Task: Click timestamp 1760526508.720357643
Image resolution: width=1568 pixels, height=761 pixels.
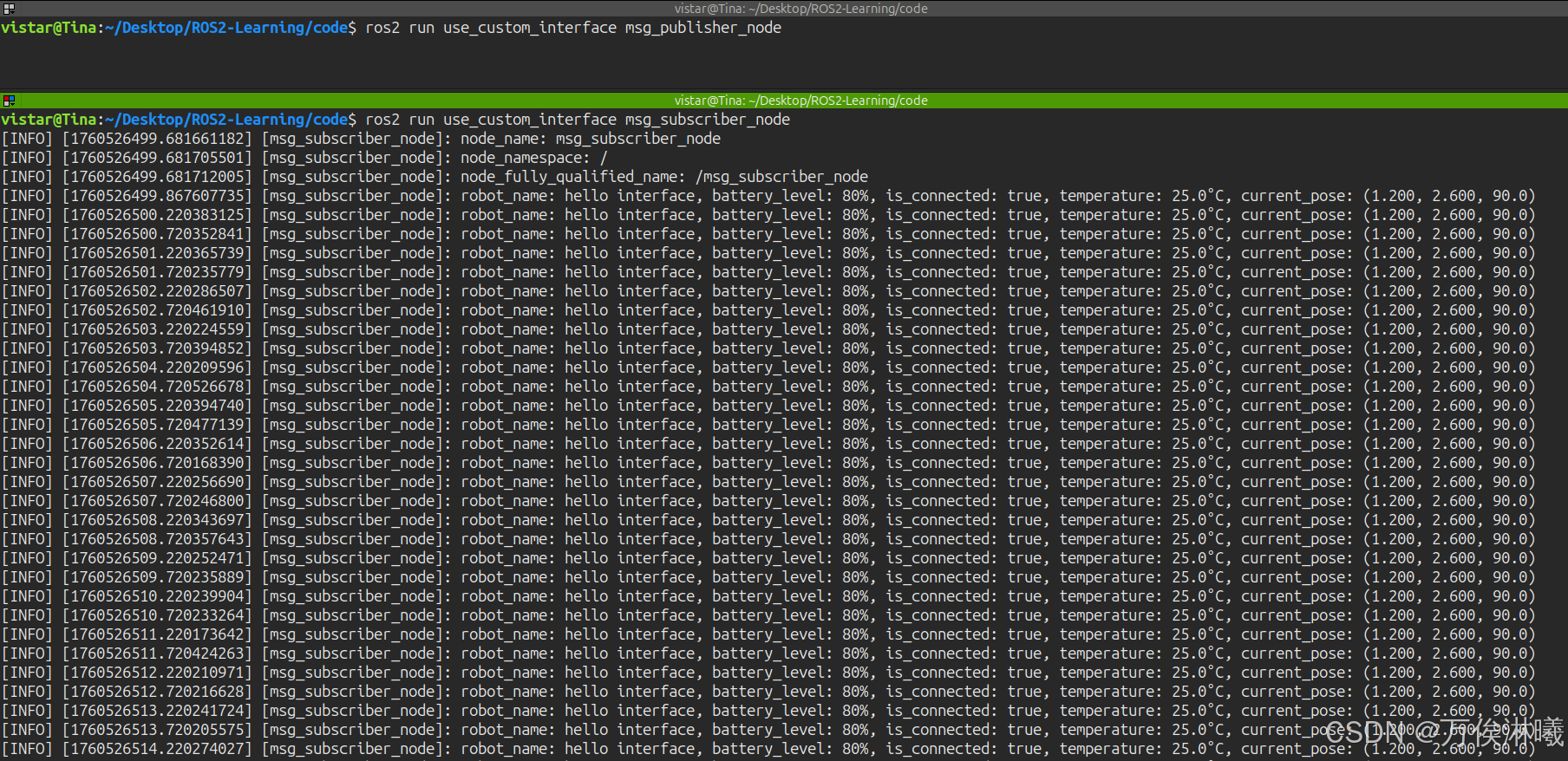Action: point(157,539)
